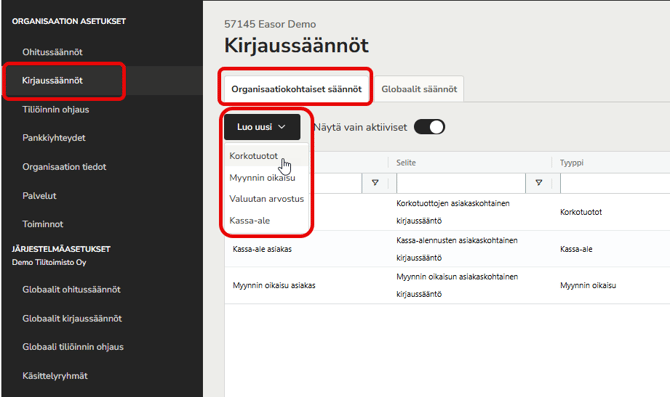This screenshot has height=397, width=670.
Task: Click the Kassa-ale type cell in the table
Action: [576, 249]
